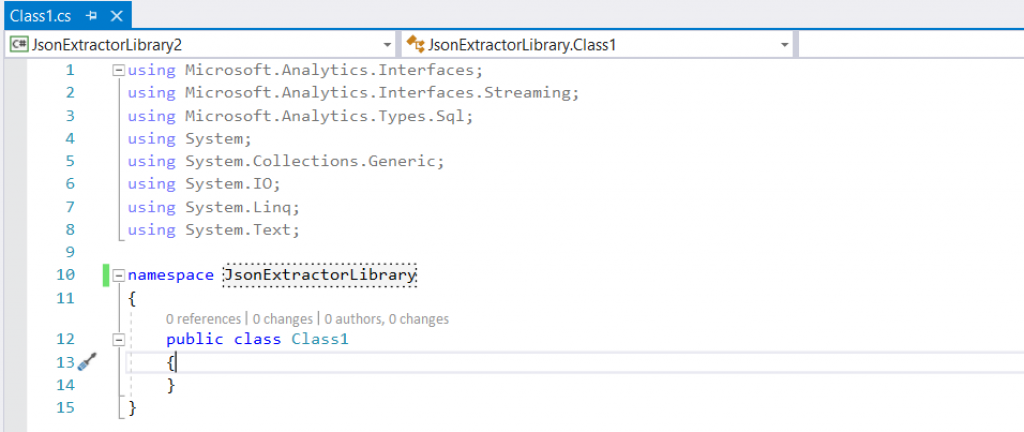Pin the Class1.cs document tab
Screen dimensions: 1024x432
(92, 16)
